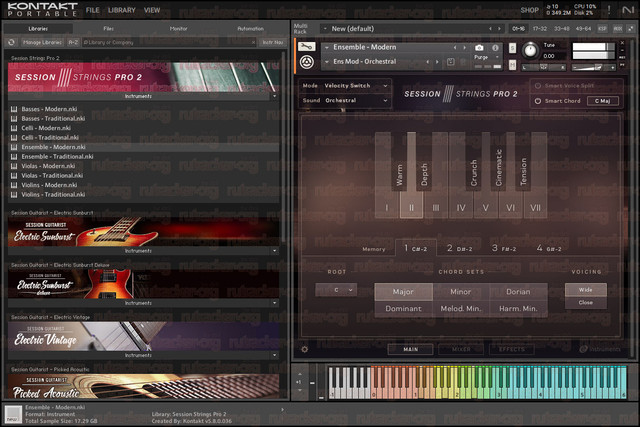Click the Instr Nav button
This screenshot has height=427, width=640.
point(273,42)
